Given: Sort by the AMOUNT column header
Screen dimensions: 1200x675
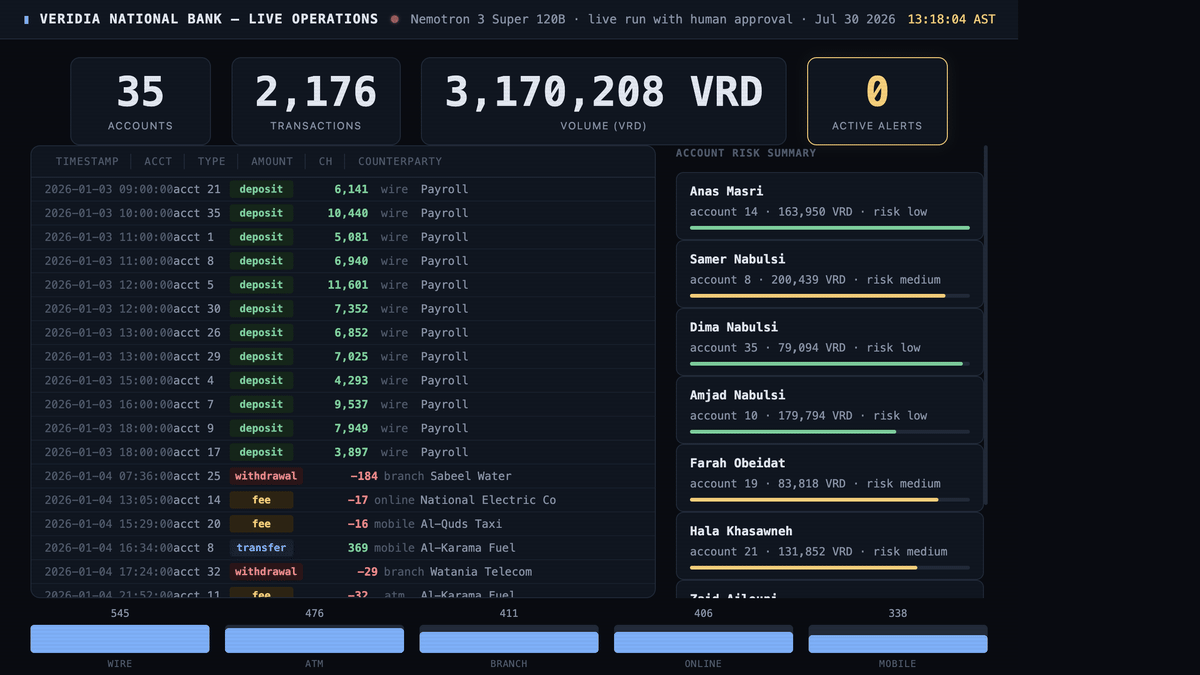Looking at the screenshot, I should coord(272,161).
